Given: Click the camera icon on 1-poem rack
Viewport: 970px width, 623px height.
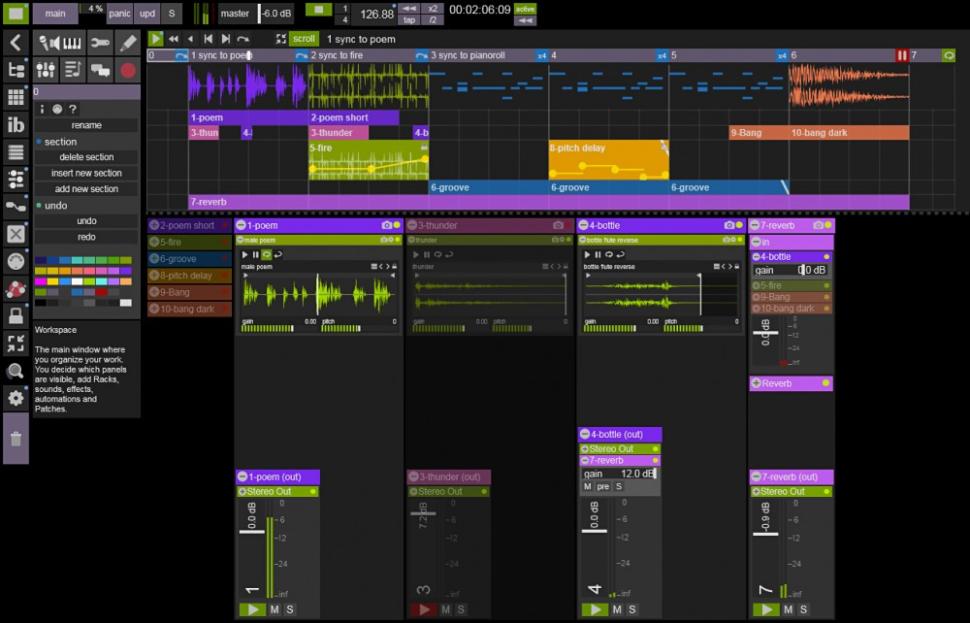Looking at the screenshot, I should (x=386, y=226).
